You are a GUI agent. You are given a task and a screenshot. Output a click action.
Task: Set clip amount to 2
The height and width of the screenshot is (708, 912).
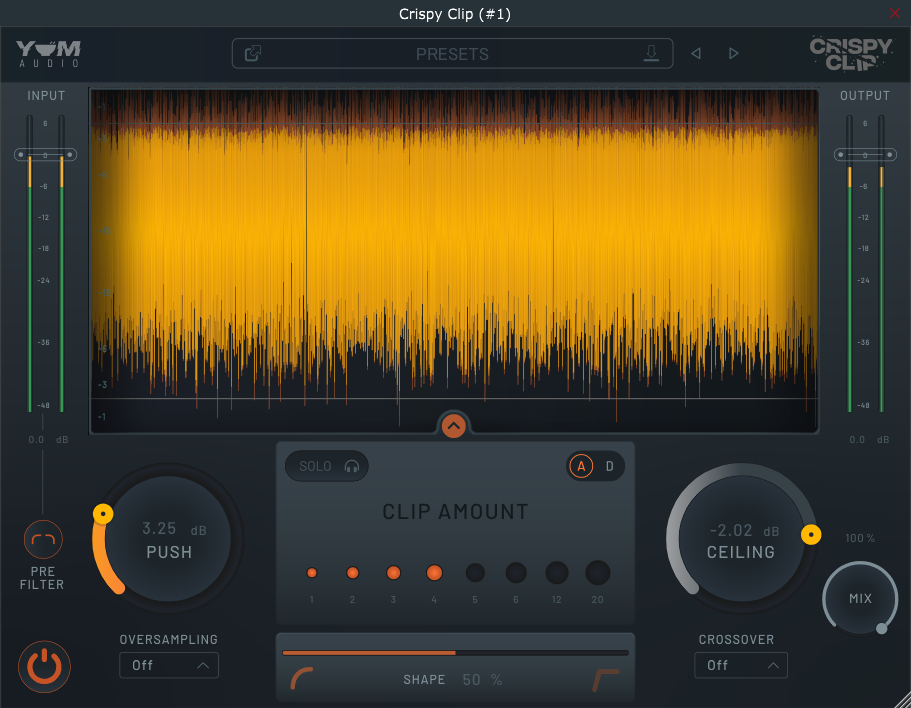(x=352, y=572)
